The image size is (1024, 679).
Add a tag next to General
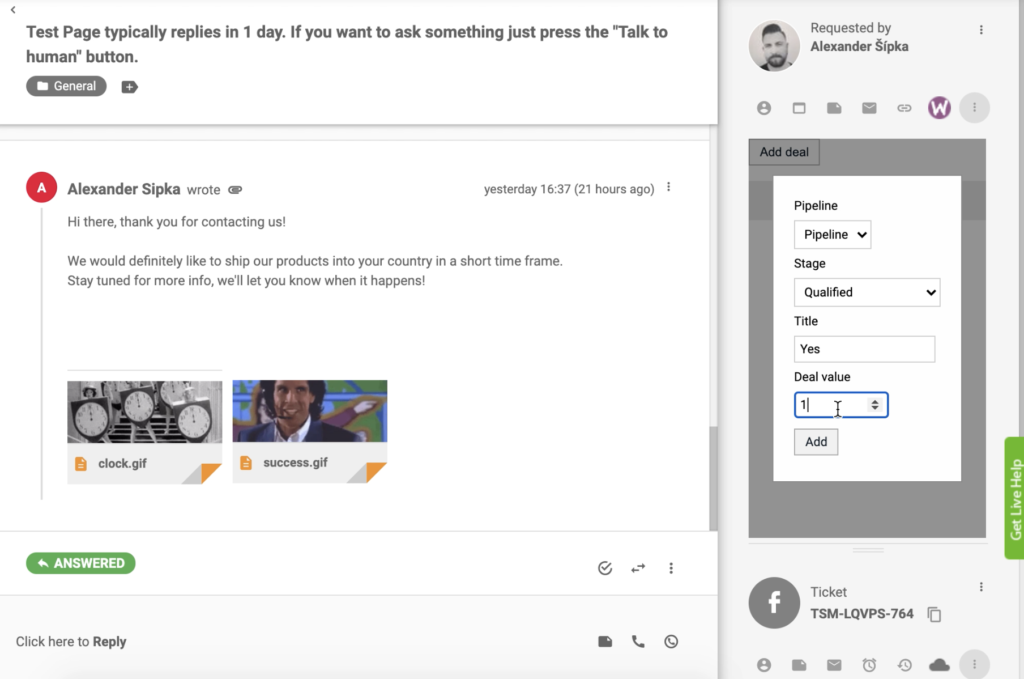coord(129,87)
